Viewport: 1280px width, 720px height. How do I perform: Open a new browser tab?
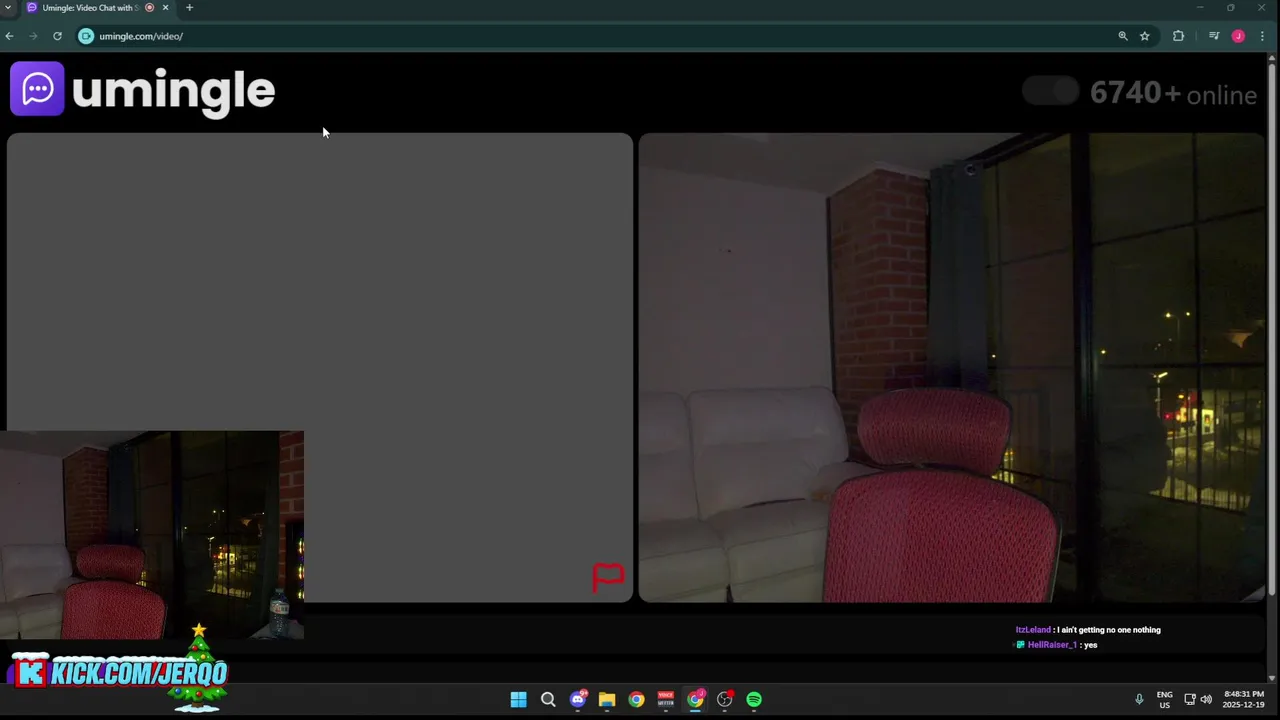point(189,8)
